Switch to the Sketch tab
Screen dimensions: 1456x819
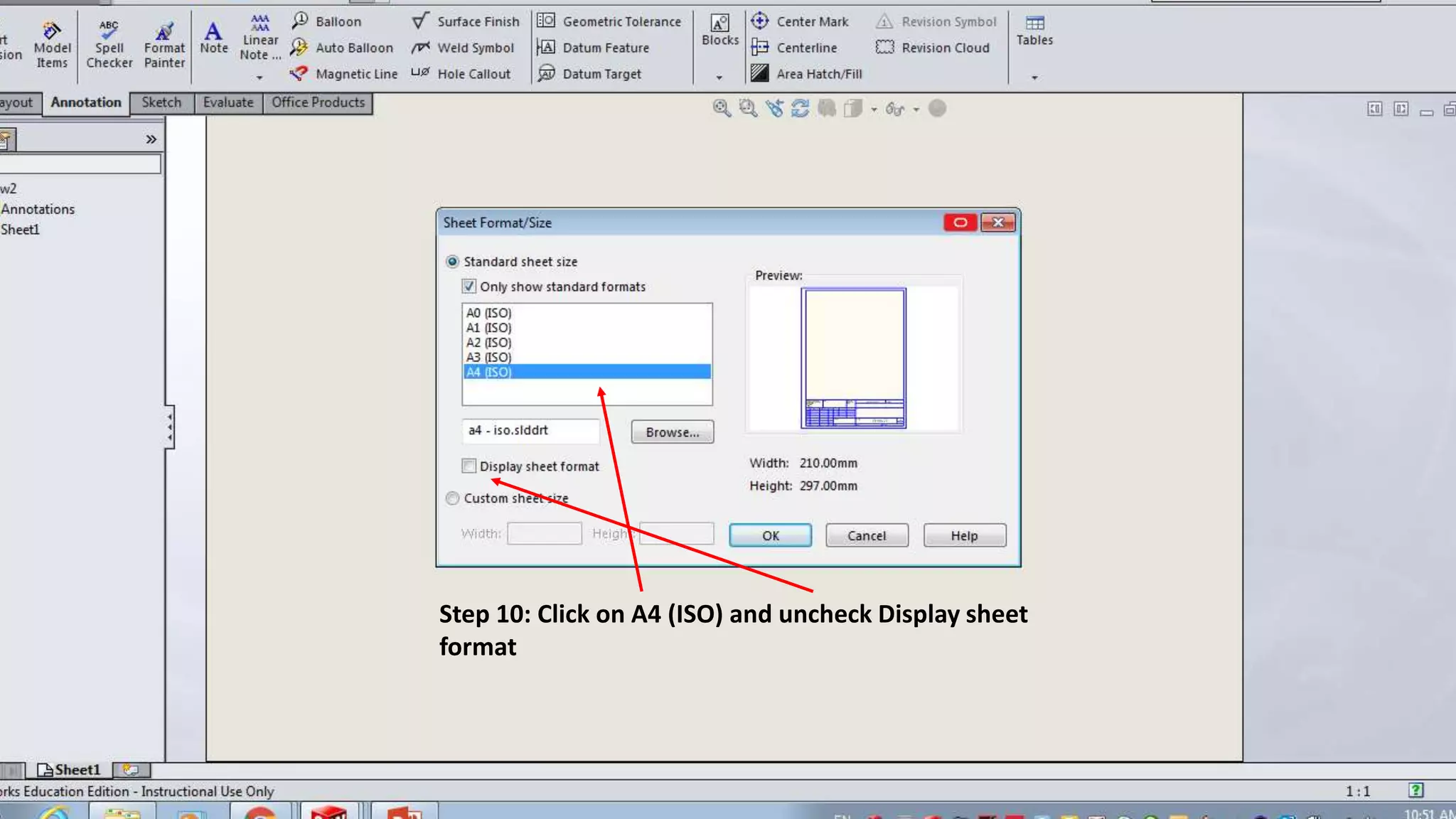tap(161, 102)
